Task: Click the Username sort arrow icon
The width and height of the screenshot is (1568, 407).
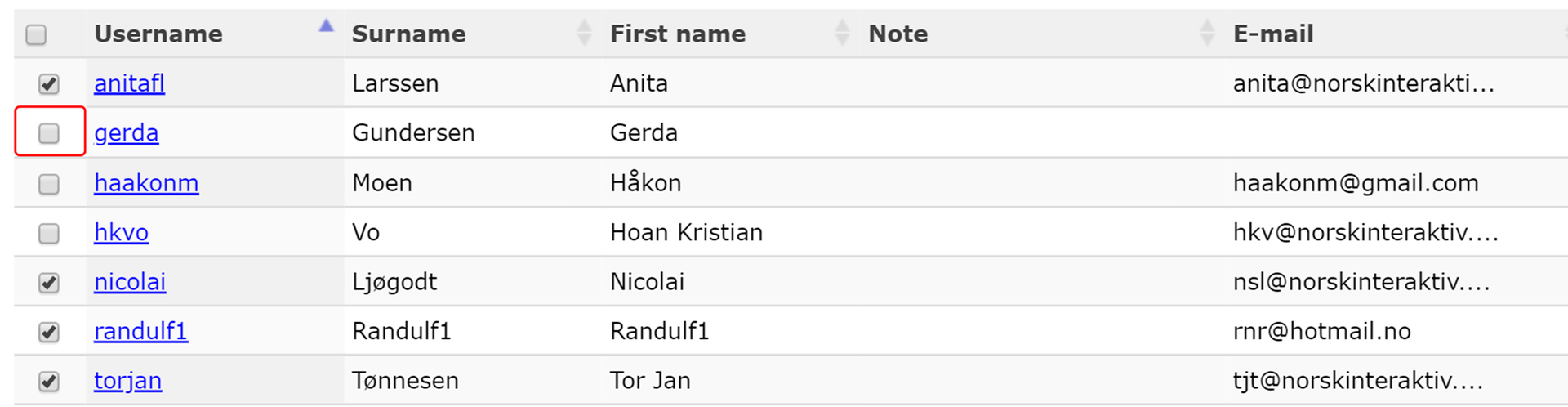Action: point(327,26)
